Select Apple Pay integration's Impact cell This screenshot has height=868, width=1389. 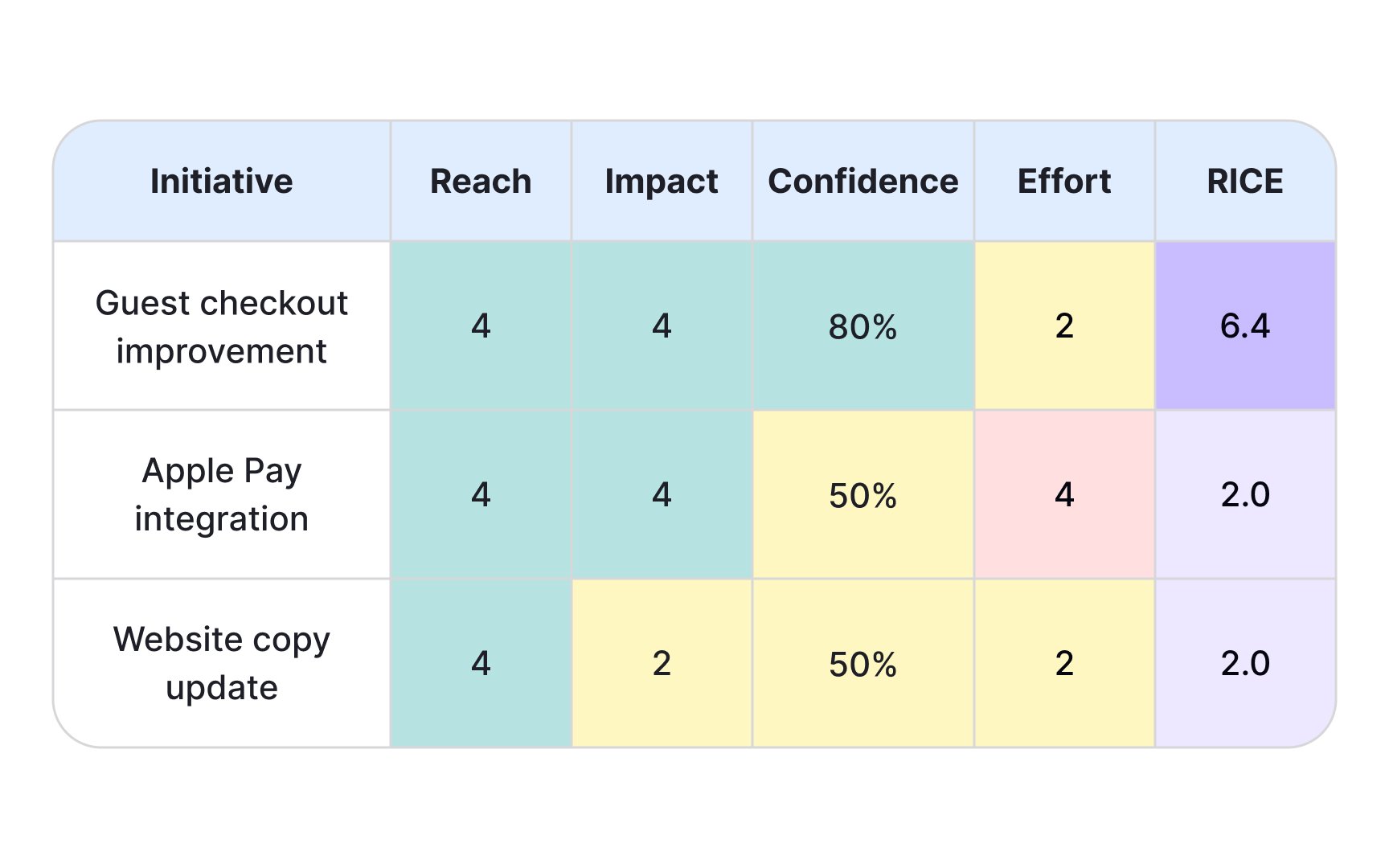click(662, 494)
